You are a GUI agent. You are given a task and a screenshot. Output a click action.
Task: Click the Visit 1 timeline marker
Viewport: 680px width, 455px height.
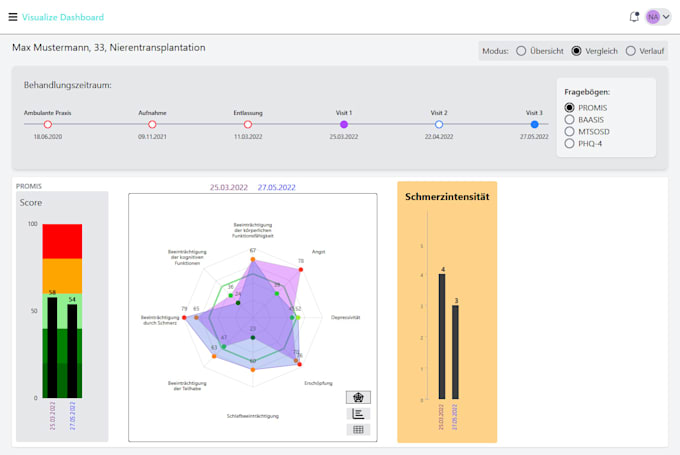coord(343,124)
